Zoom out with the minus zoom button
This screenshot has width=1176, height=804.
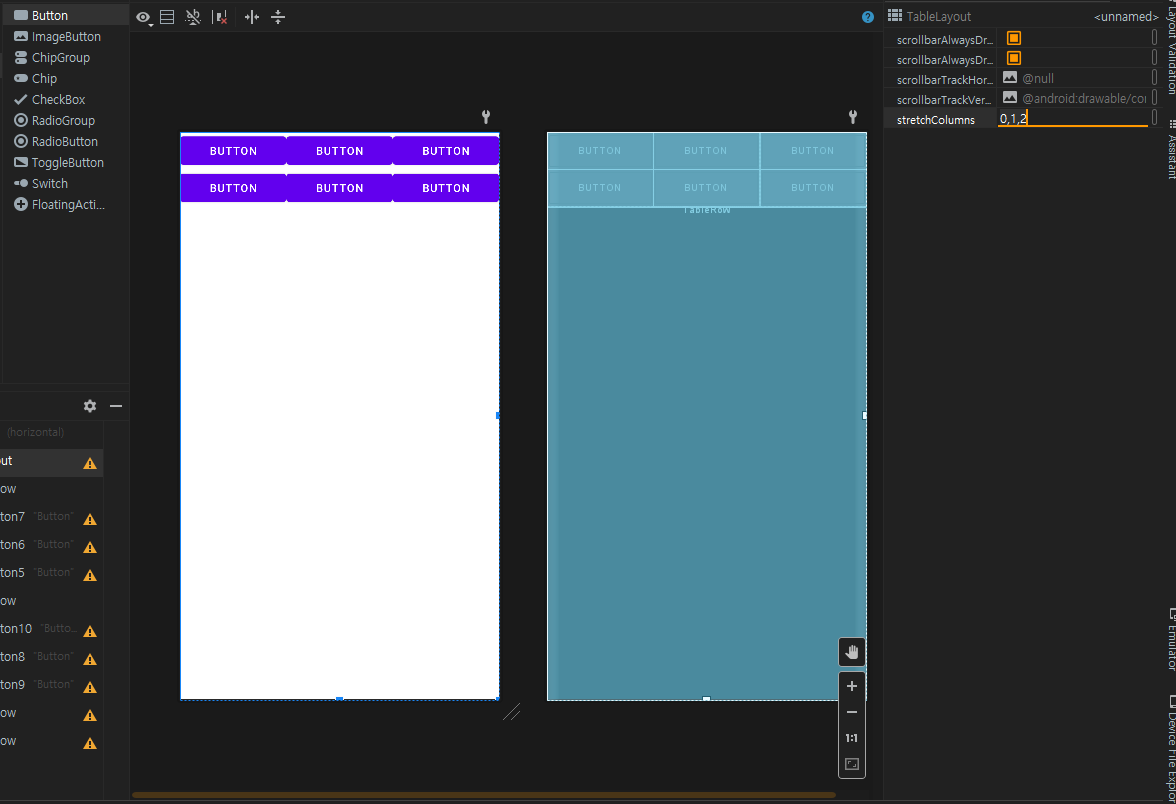point(852,712)
